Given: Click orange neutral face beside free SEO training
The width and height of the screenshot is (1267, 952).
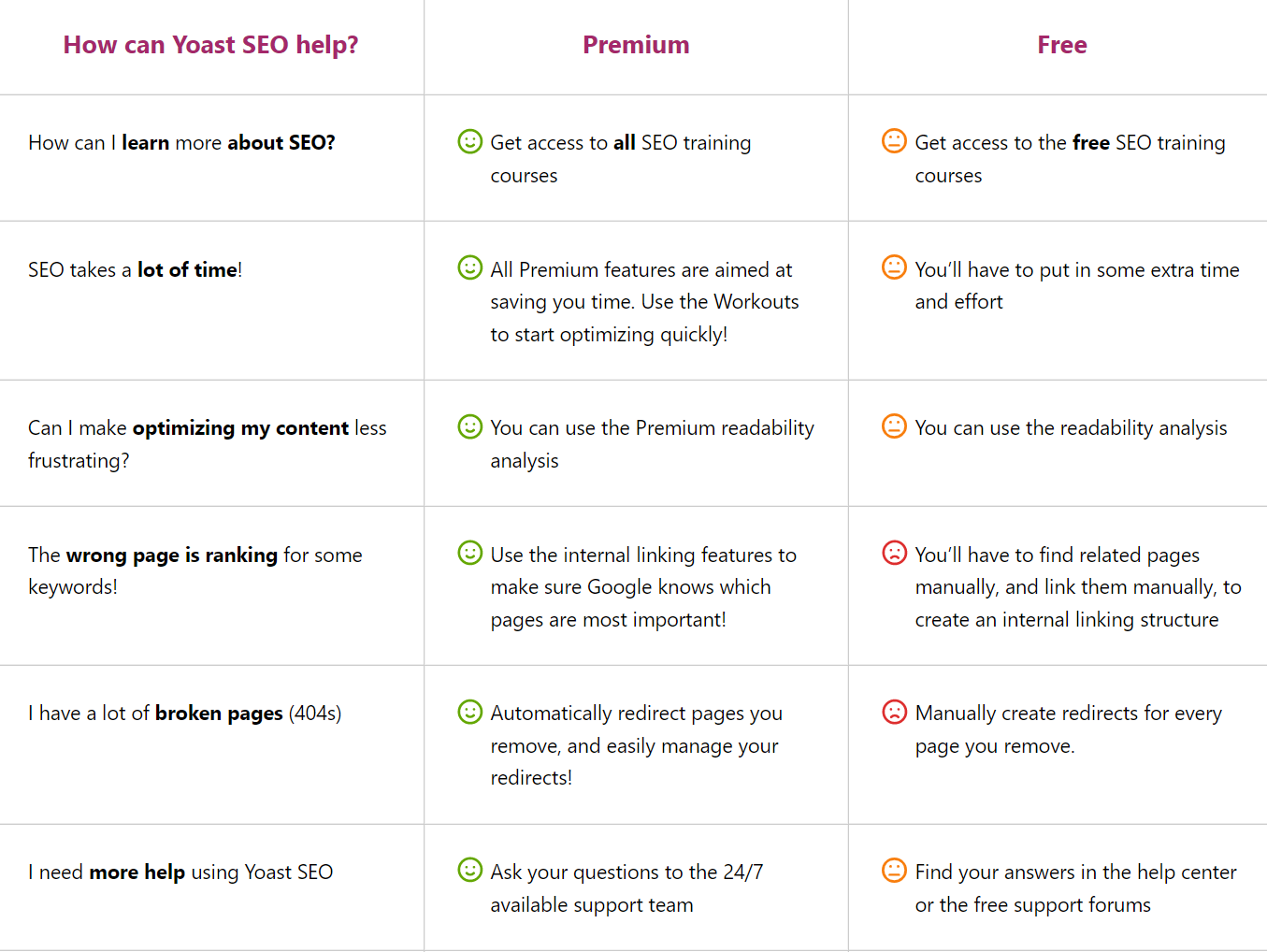Looking at the screenshot, I should pyautogui.click(x=894, y=141).
